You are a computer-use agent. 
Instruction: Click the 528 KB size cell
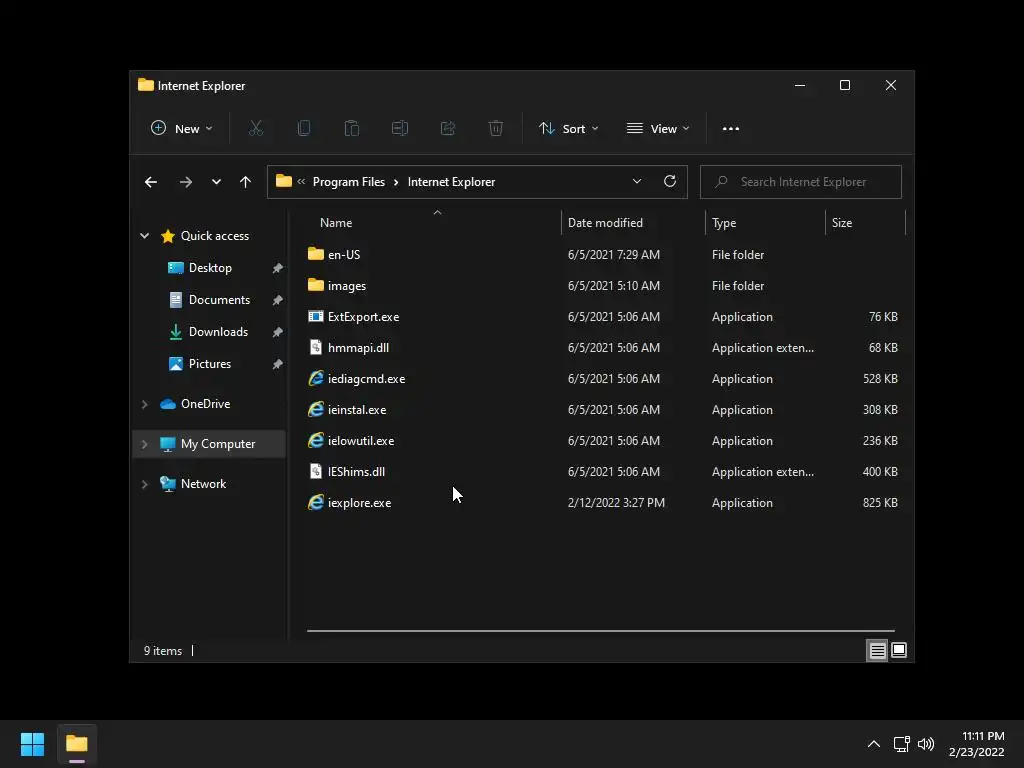point(880,379)
